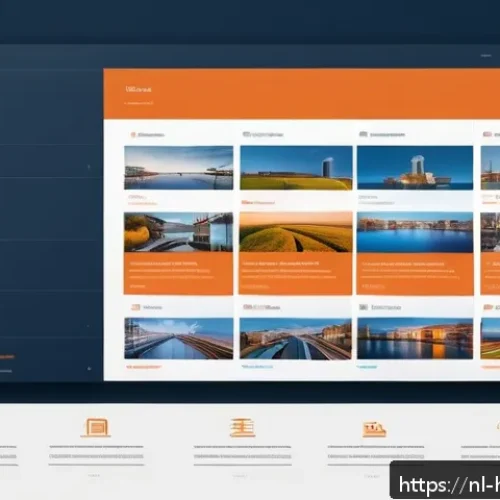Click the grey icon heading the offshore platform card
The image size is (500, 500).
(363, 134)
